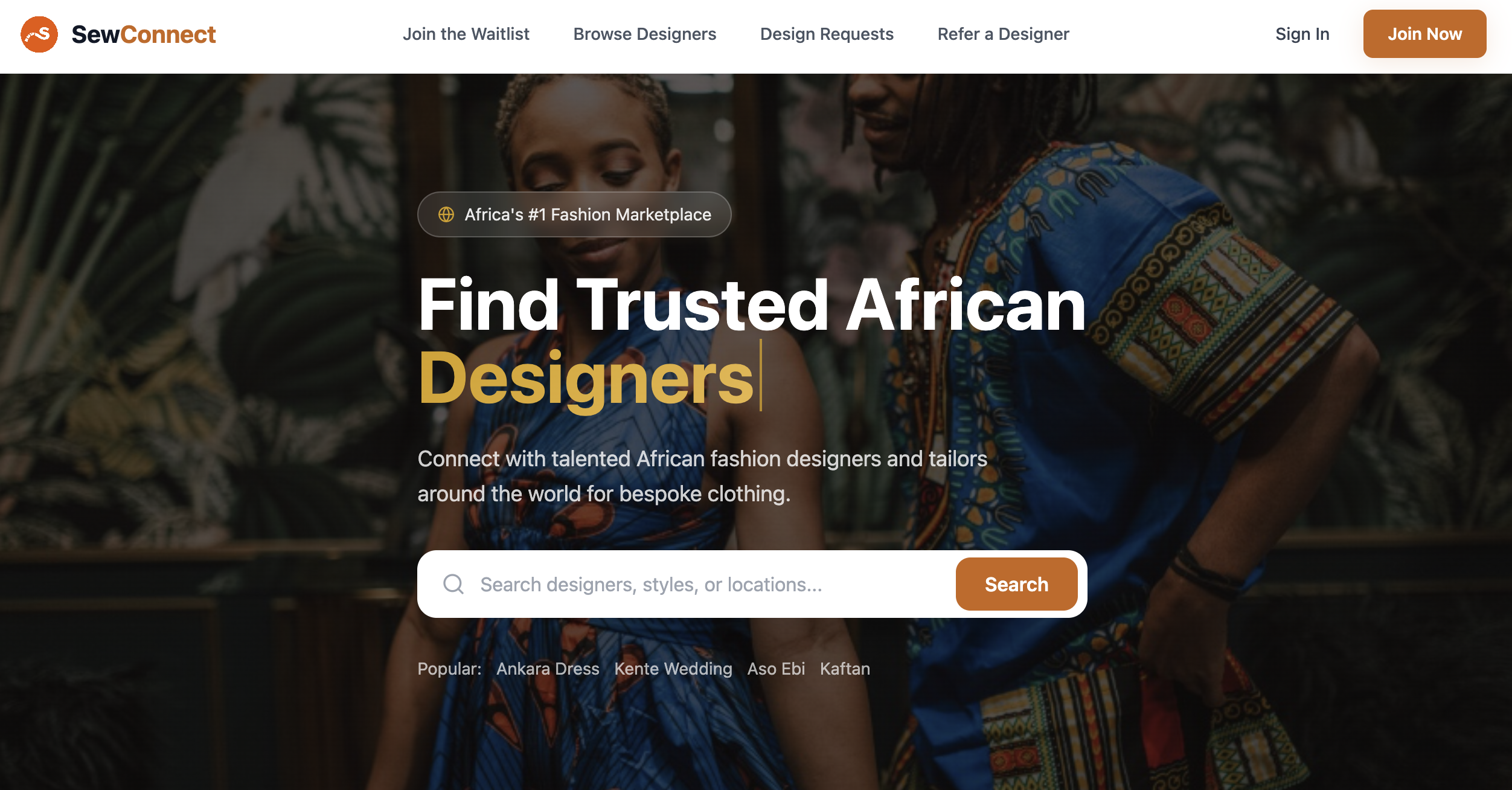
Task: Open Join the Waitlist page
Action: click(x=466, y=34)
